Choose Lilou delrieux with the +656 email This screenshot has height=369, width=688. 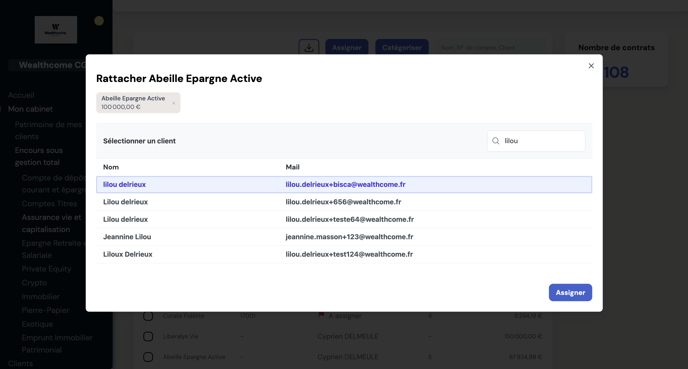344,202
